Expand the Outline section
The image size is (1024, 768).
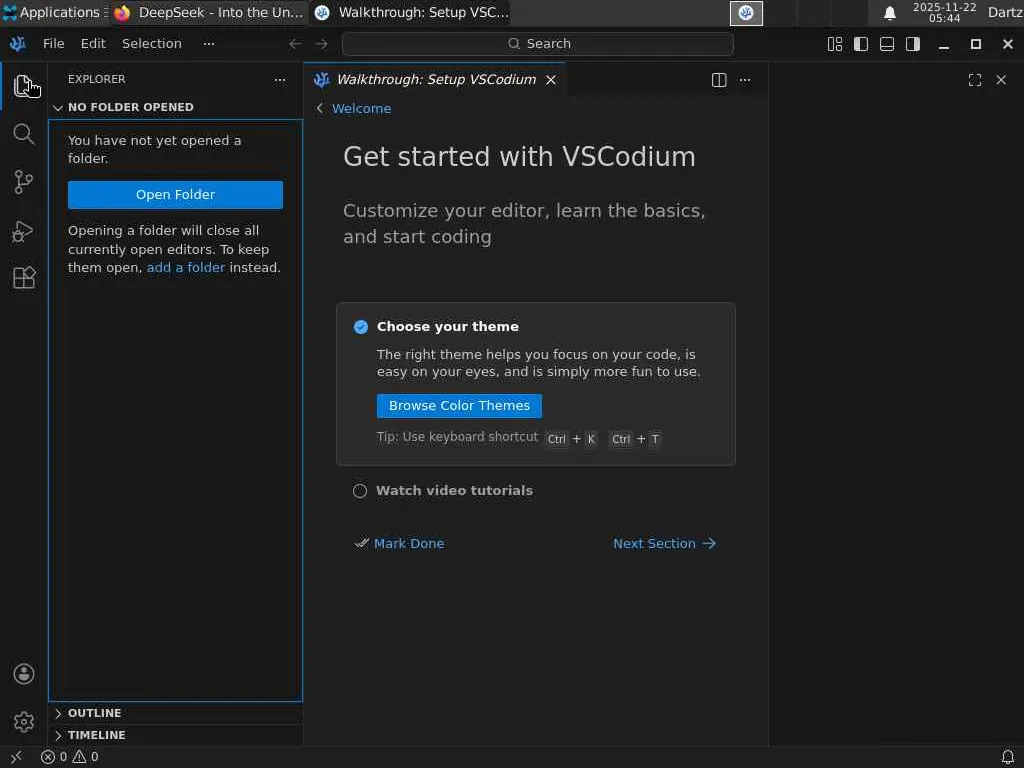tap(94, 713)
